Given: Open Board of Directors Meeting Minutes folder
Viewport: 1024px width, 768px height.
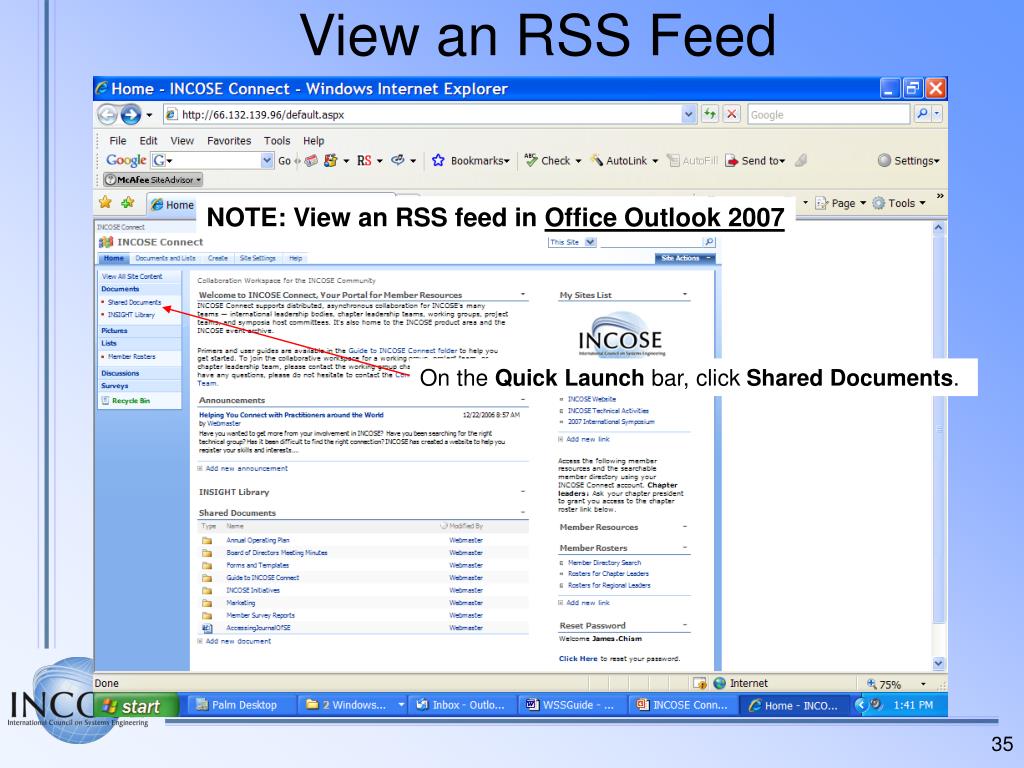Looking at the screenshot, I should pos(277,553).
